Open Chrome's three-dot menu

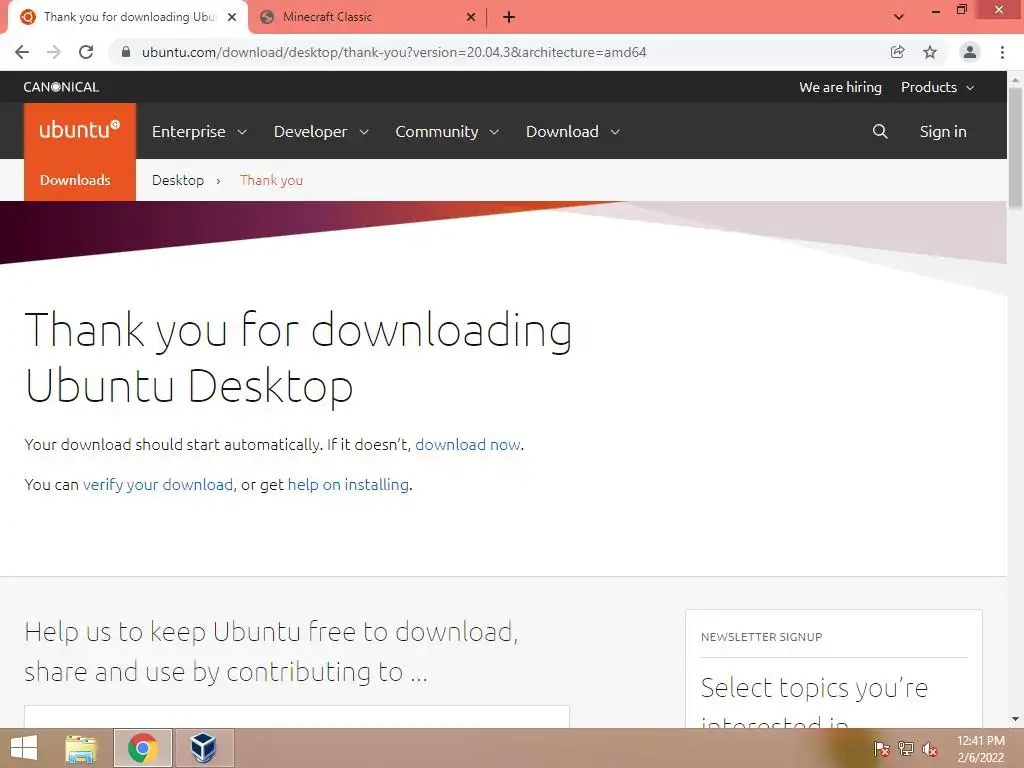coord(1002,52)
